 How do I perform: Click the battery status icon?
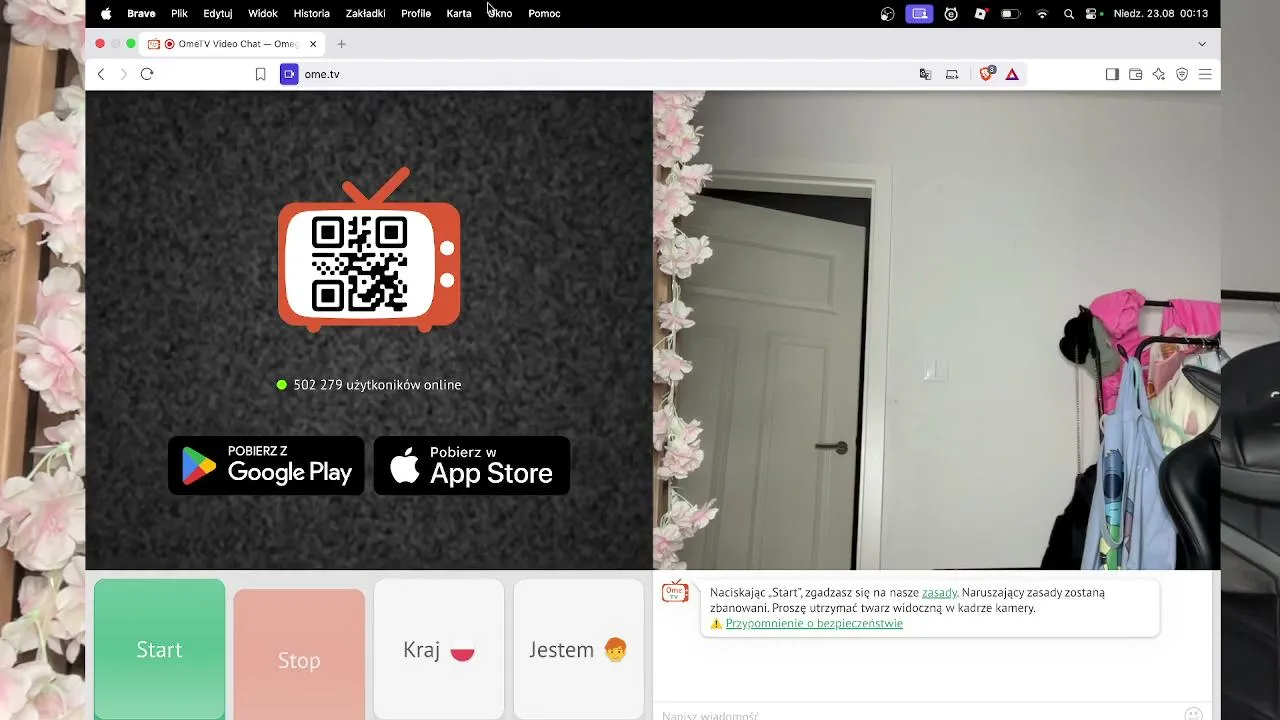1011,14
